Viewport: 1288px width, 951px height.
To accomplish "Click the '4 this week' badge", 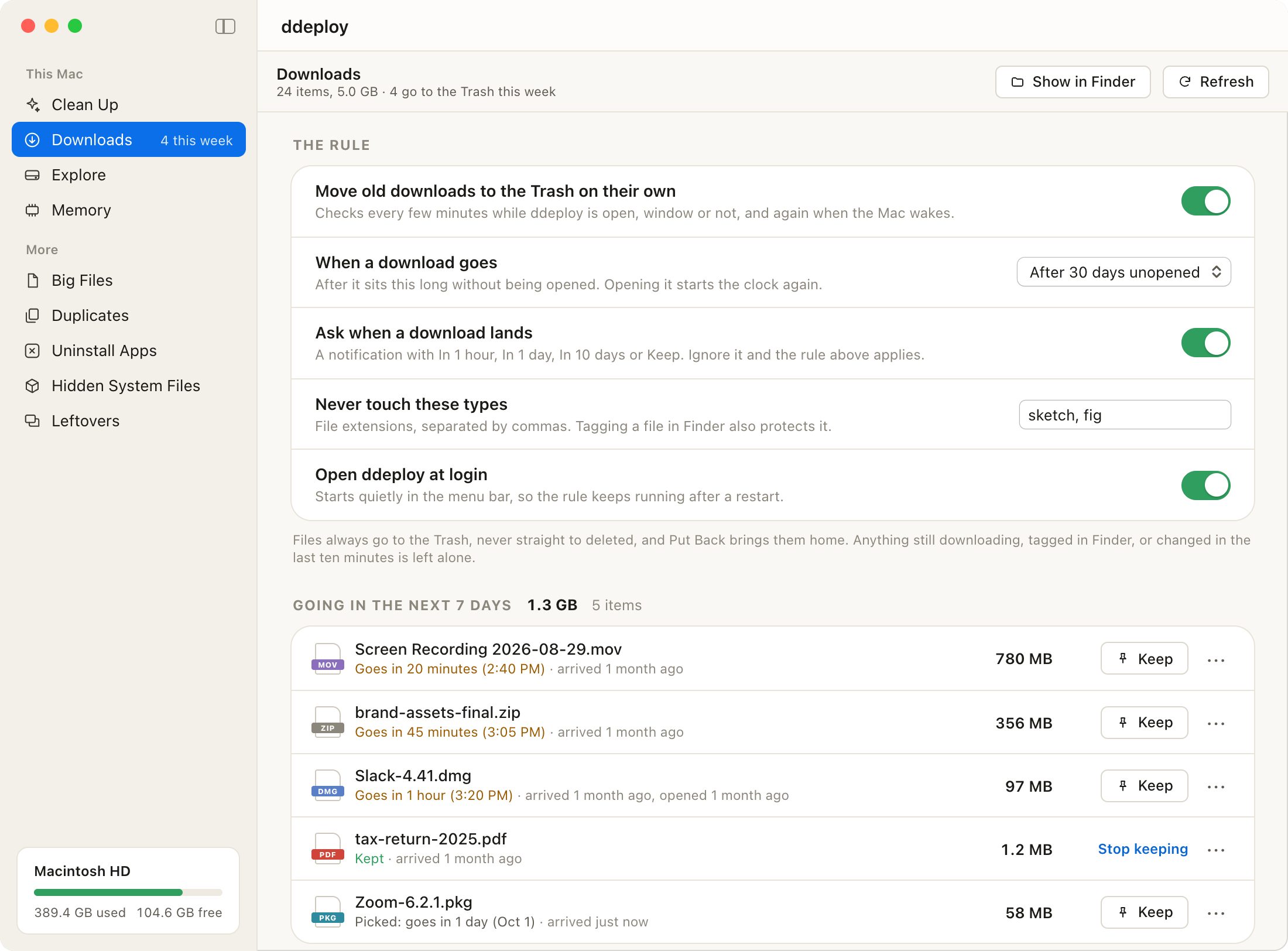I will coord(197,141).
